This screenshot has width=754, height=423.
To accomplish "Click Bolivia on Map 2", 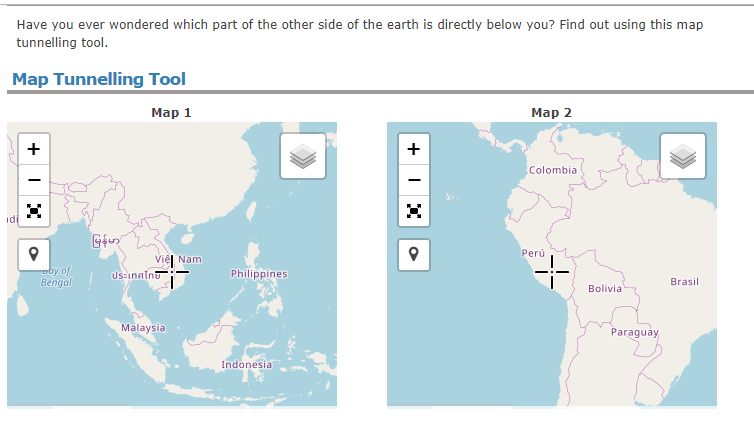I will coord(605,288).
